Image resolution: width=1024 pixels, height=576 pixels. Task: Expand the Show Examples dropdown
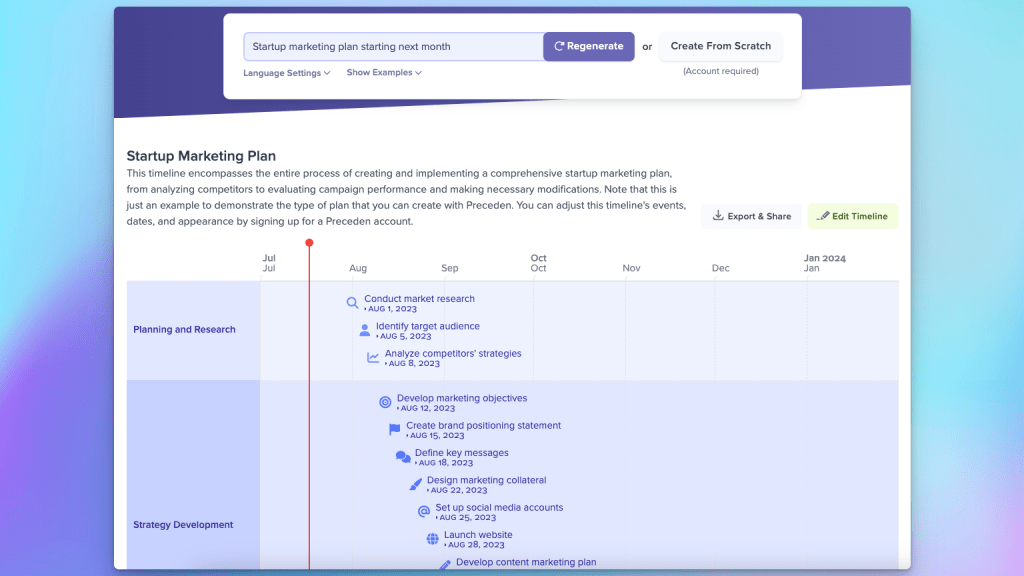coord(384,73)
